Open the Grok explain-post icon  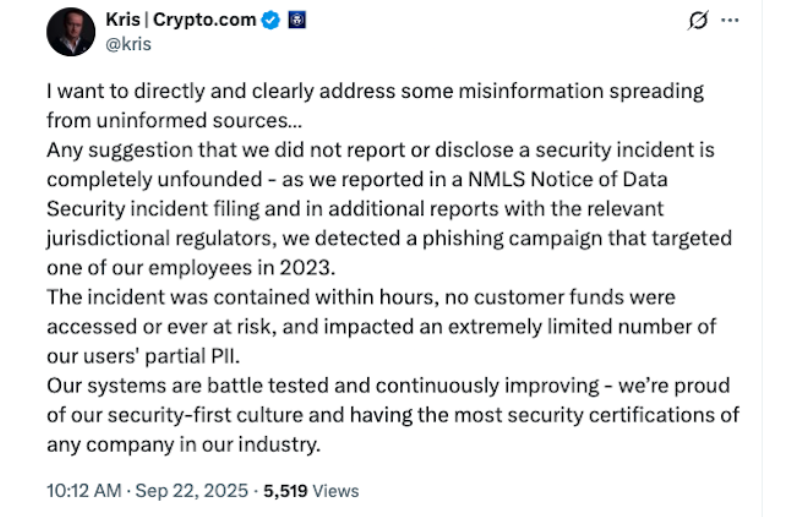(x=698, y=21)
